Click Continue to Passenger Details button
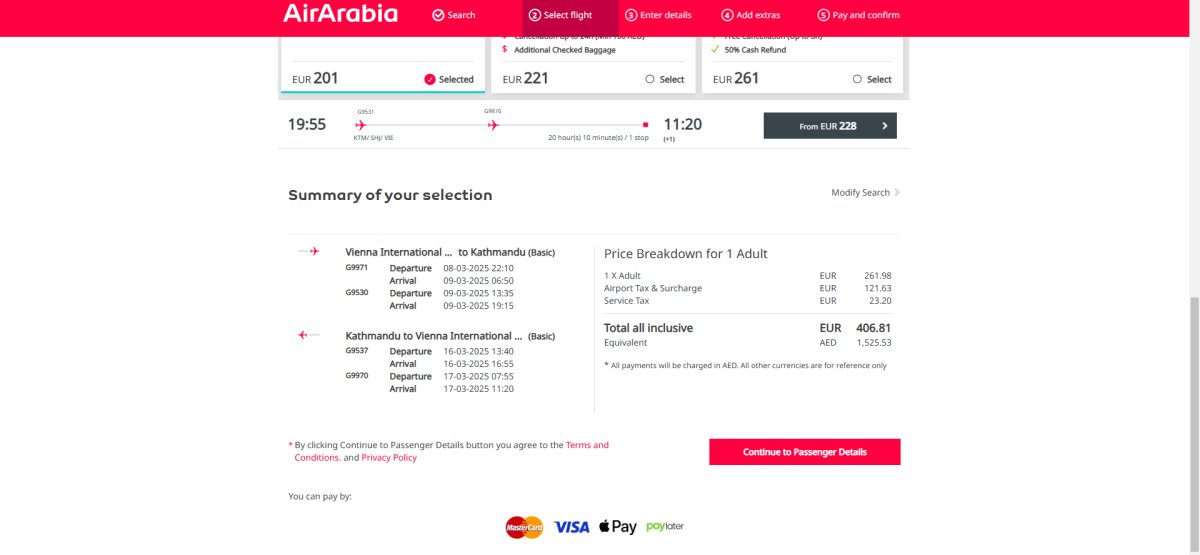Image resolution: width=1200 pixels, height=555 pixels. 805,452
